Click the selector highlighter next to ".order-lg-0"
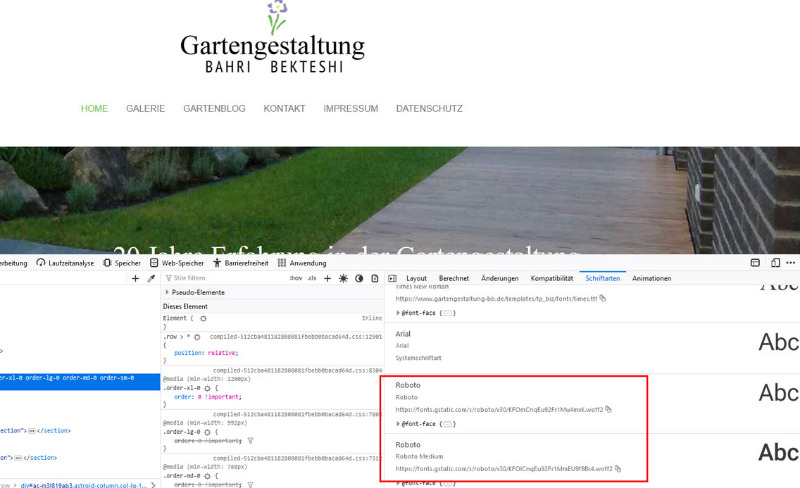 pos(207,432)
